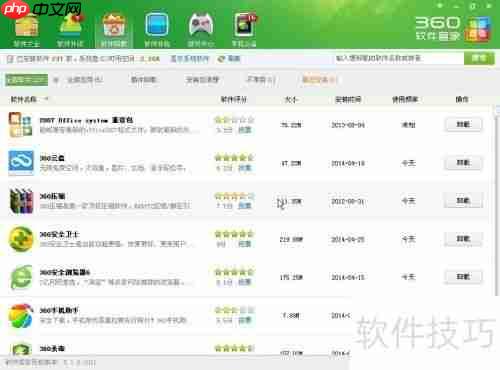Click the 360手机助手 colorful icon

21,315
